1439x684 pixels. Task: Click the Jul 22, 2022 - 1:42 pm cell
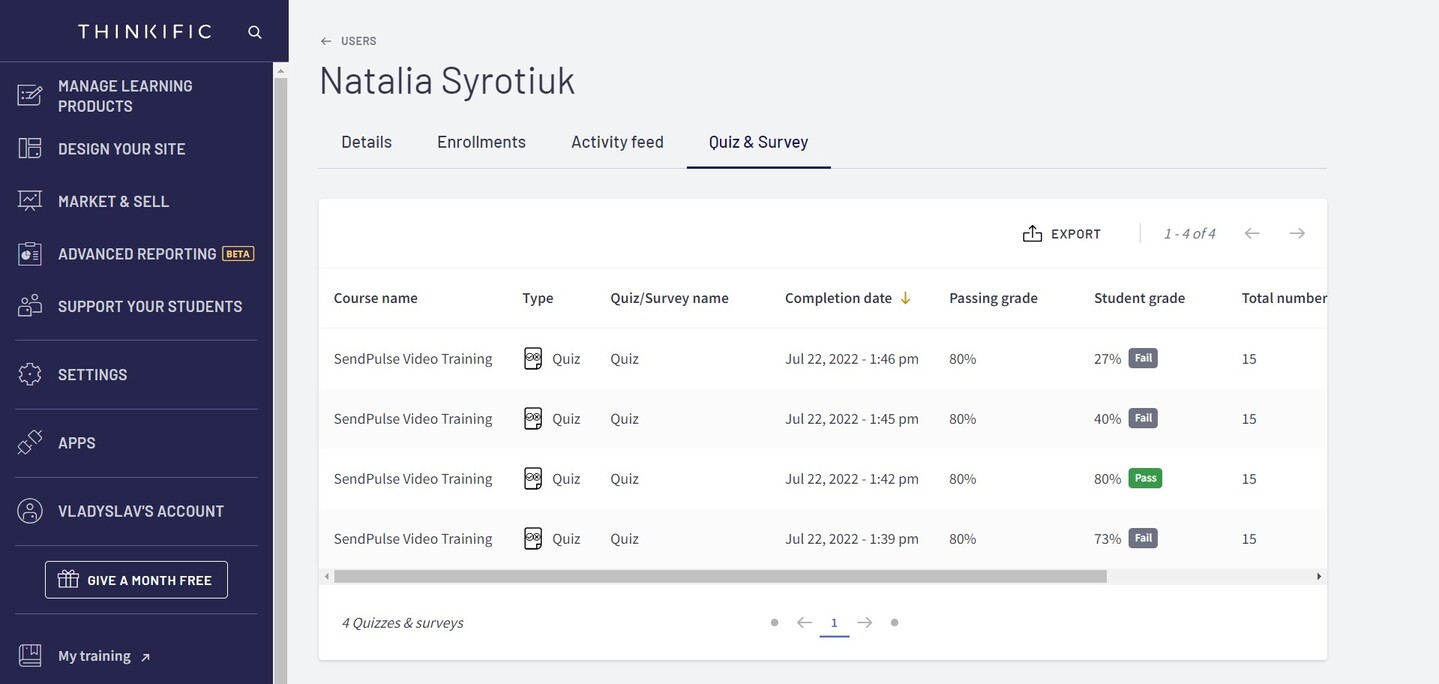pos(852,479)
